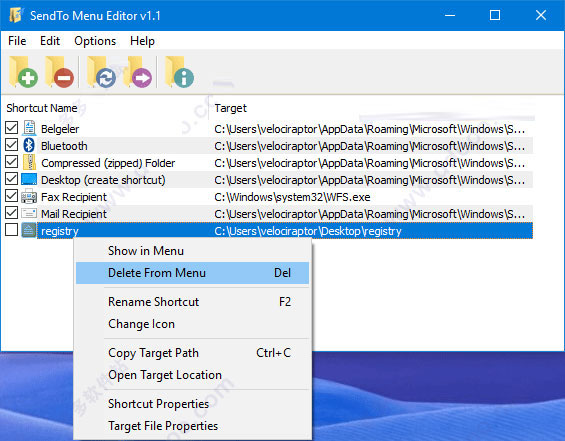
Task: Open the Edit menu
Action: click(50, 41)
